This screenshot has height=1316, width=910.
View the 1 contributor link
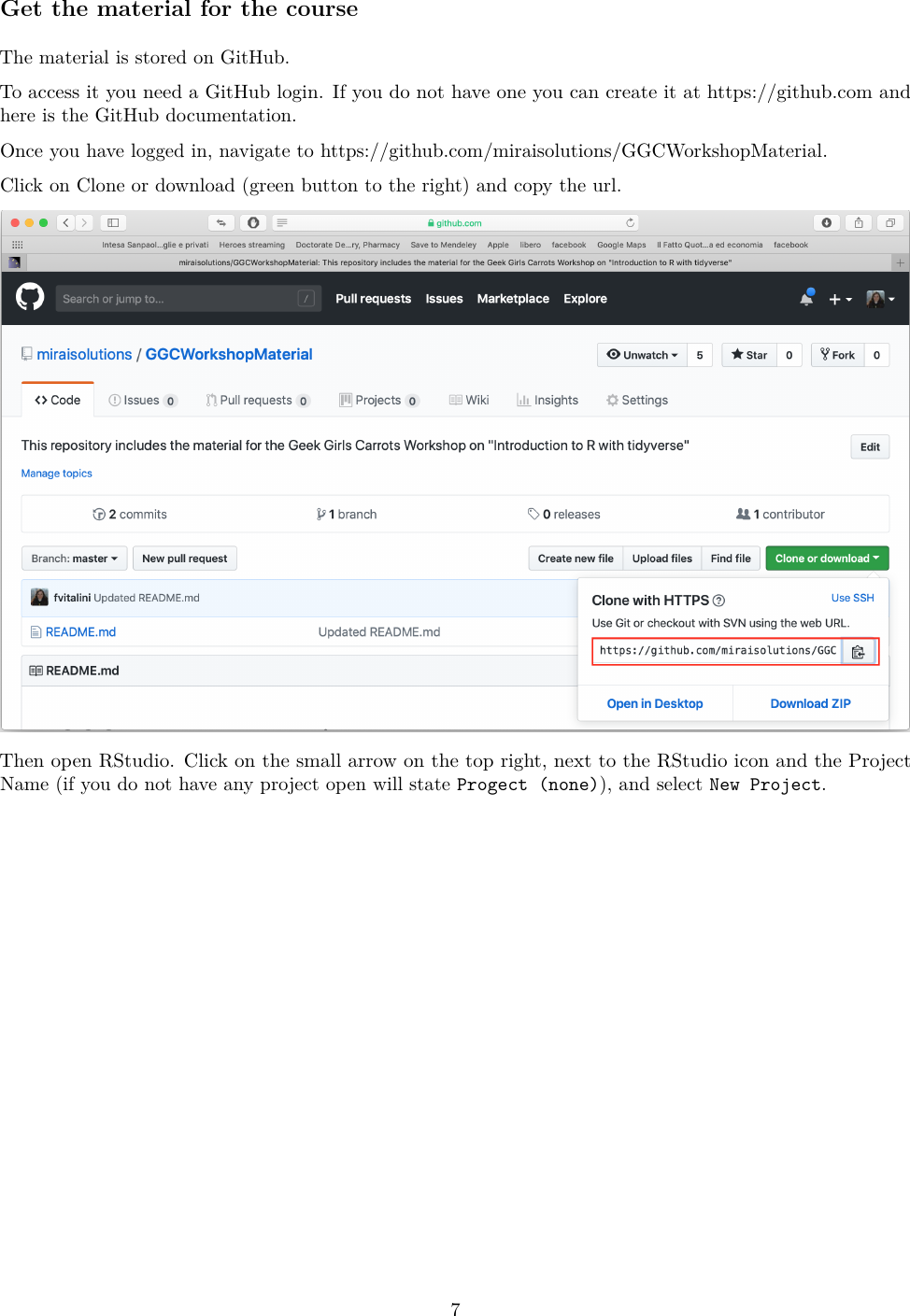tap(781, 515)
